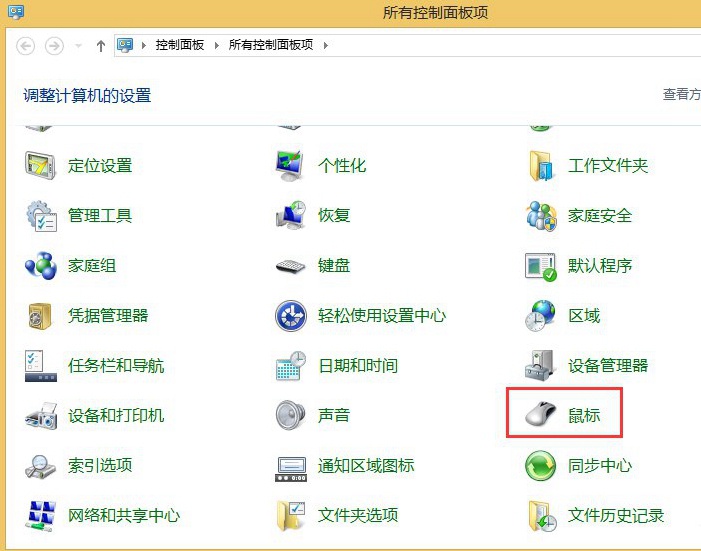Open the 文件夹选项 link
Screen dimensions: 701x551
click(358, 516)
